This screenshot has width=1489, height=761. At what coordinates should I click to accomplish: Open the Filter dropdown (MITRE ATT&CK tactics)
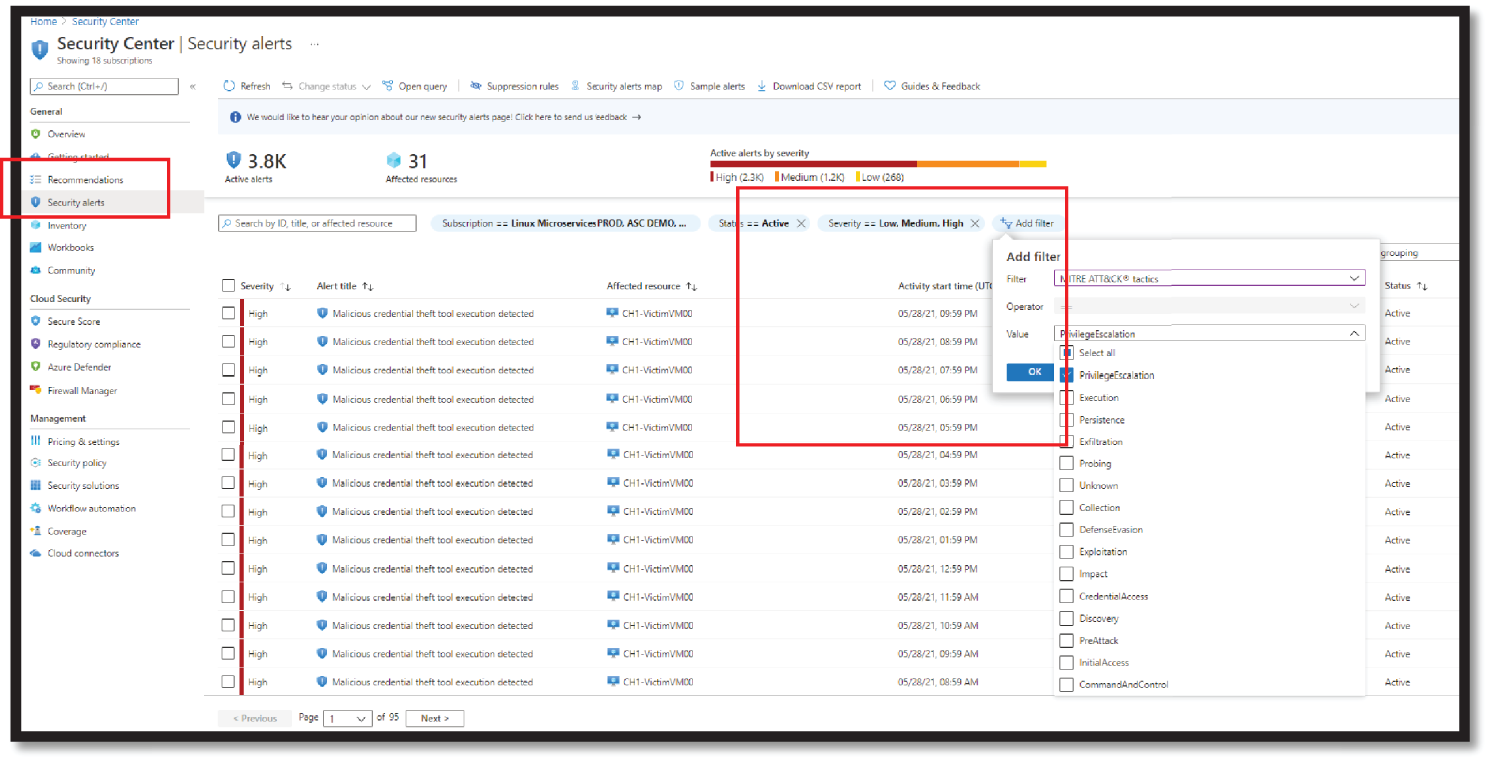pyautogui.click(x=1209, y=279)
